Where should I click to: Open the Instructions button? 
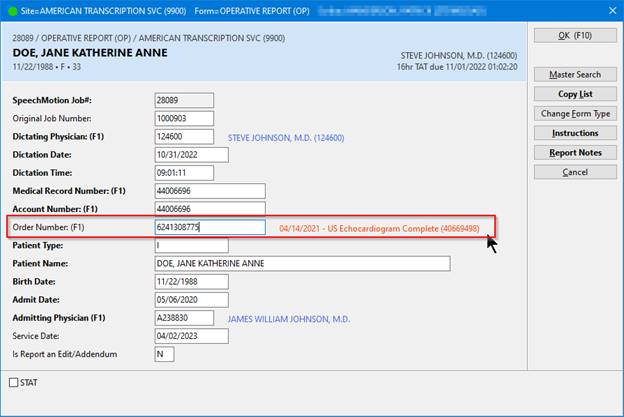pos(574,133)
